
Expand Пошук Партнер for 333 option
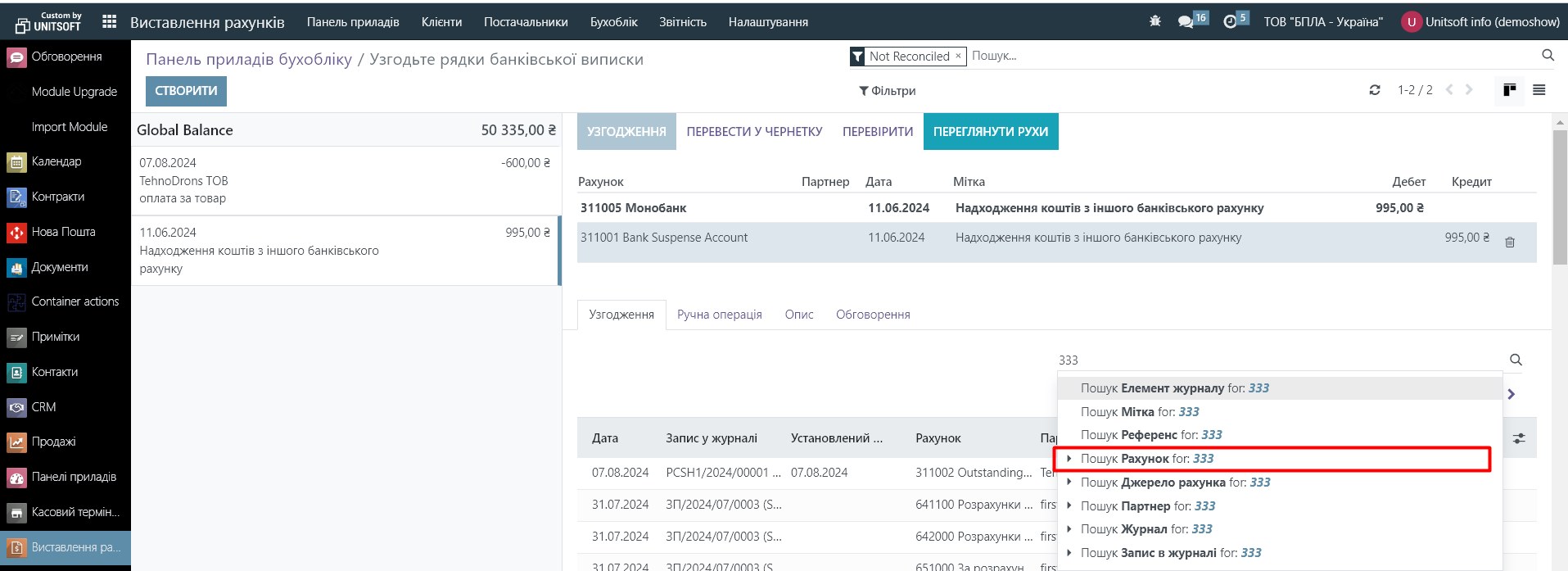click(1069, 506)
